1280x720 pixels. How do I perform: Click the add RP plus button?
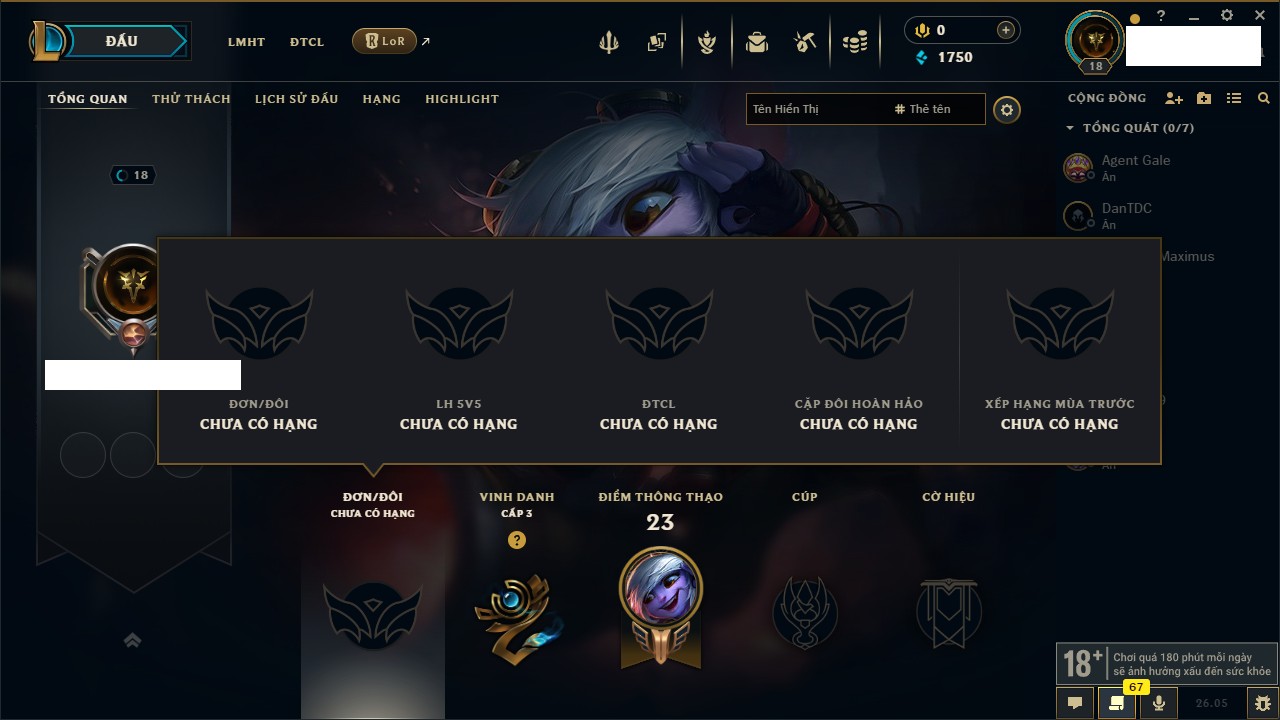pos(1006,30)
